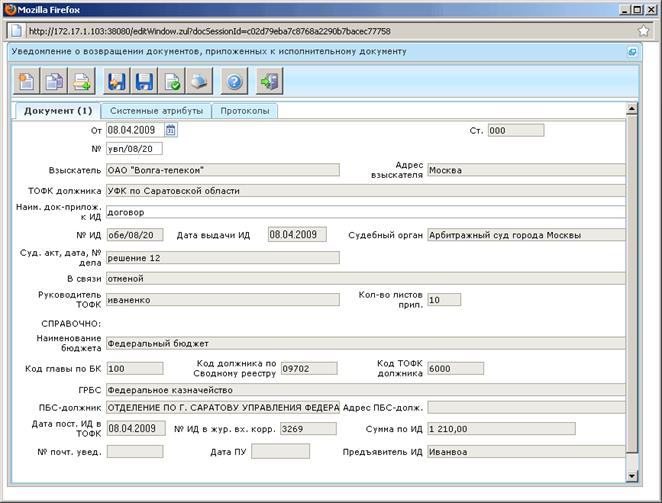Click the save and close floppy icon
The image size is (662, 503).
coord(117,81)
